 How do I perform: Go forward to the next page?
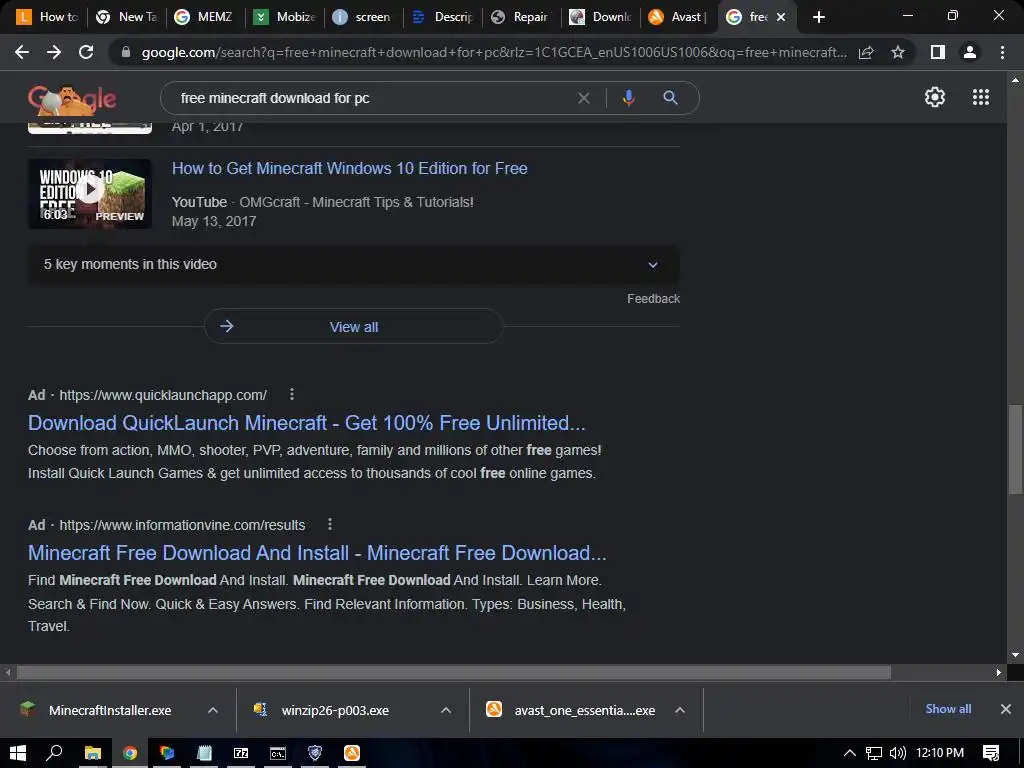pos(54,52)
